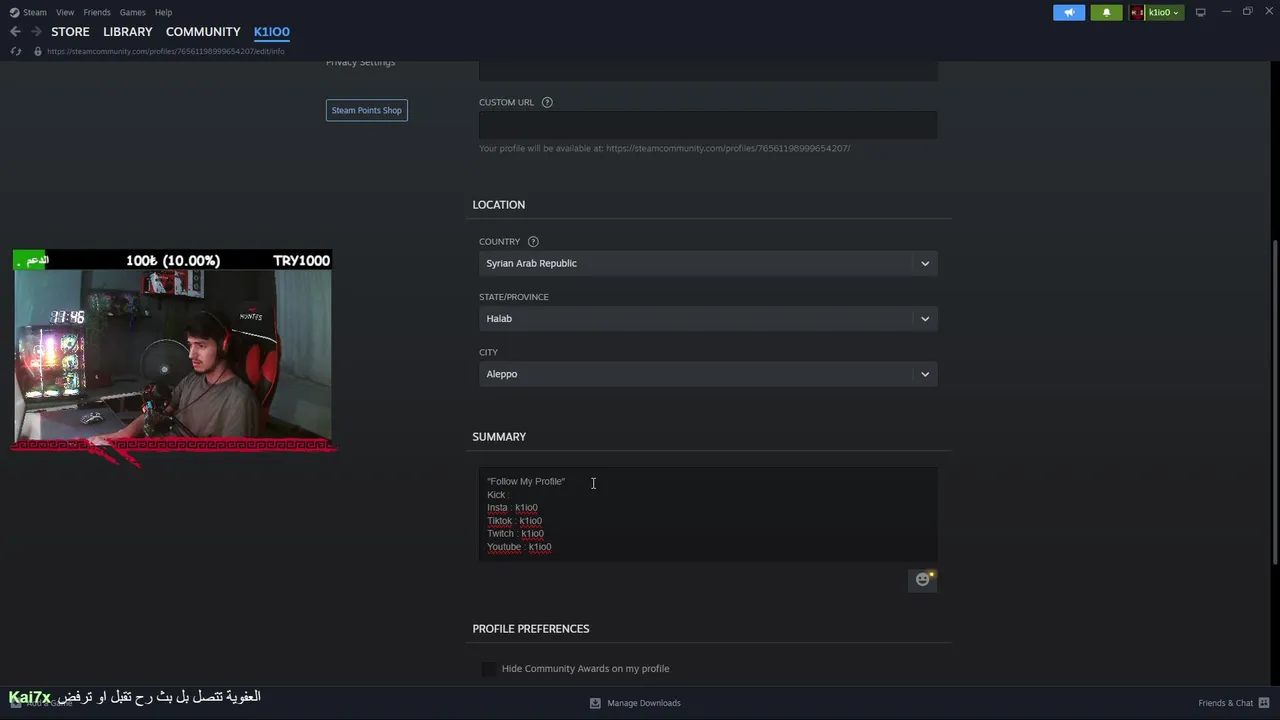Open the emoticon picker under Summary
The image size is (1280, 720).
pyautogui.click(x=923, y=579)
